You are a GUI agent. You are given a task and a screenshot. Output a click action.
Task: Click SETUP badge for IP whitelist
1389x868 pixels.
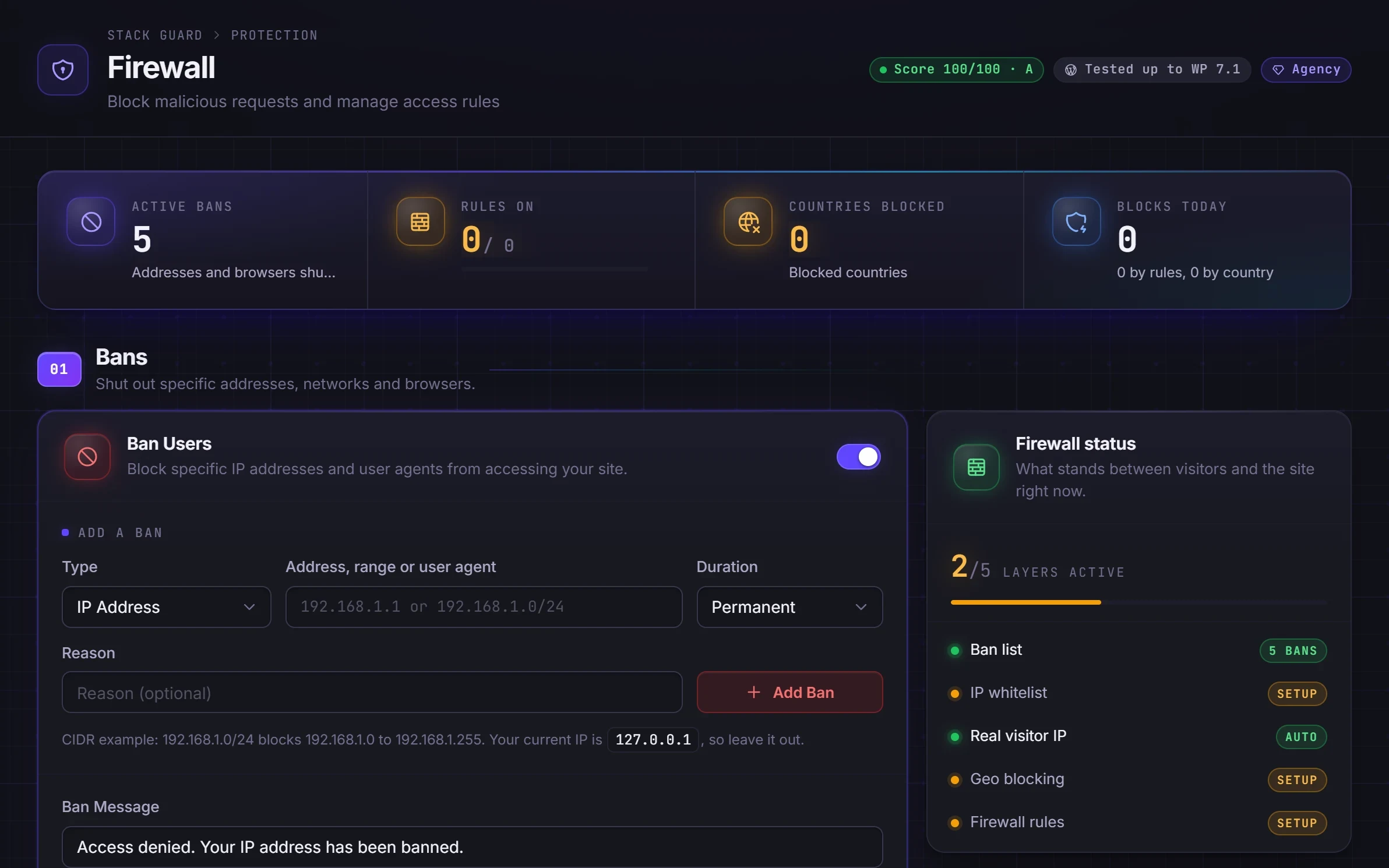point(1298,694)
